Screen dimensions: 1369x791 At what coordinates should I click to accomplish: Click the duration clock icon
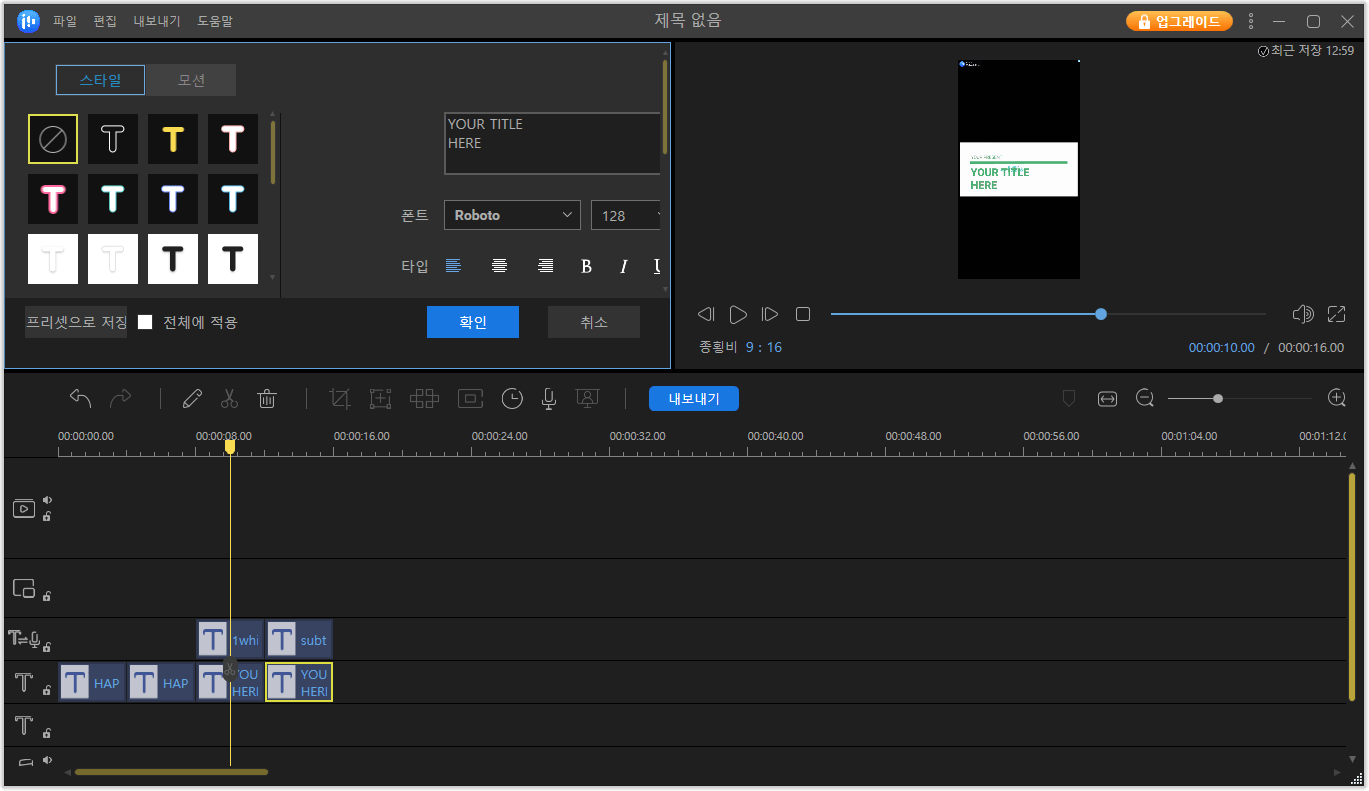[x=512, y=399]
